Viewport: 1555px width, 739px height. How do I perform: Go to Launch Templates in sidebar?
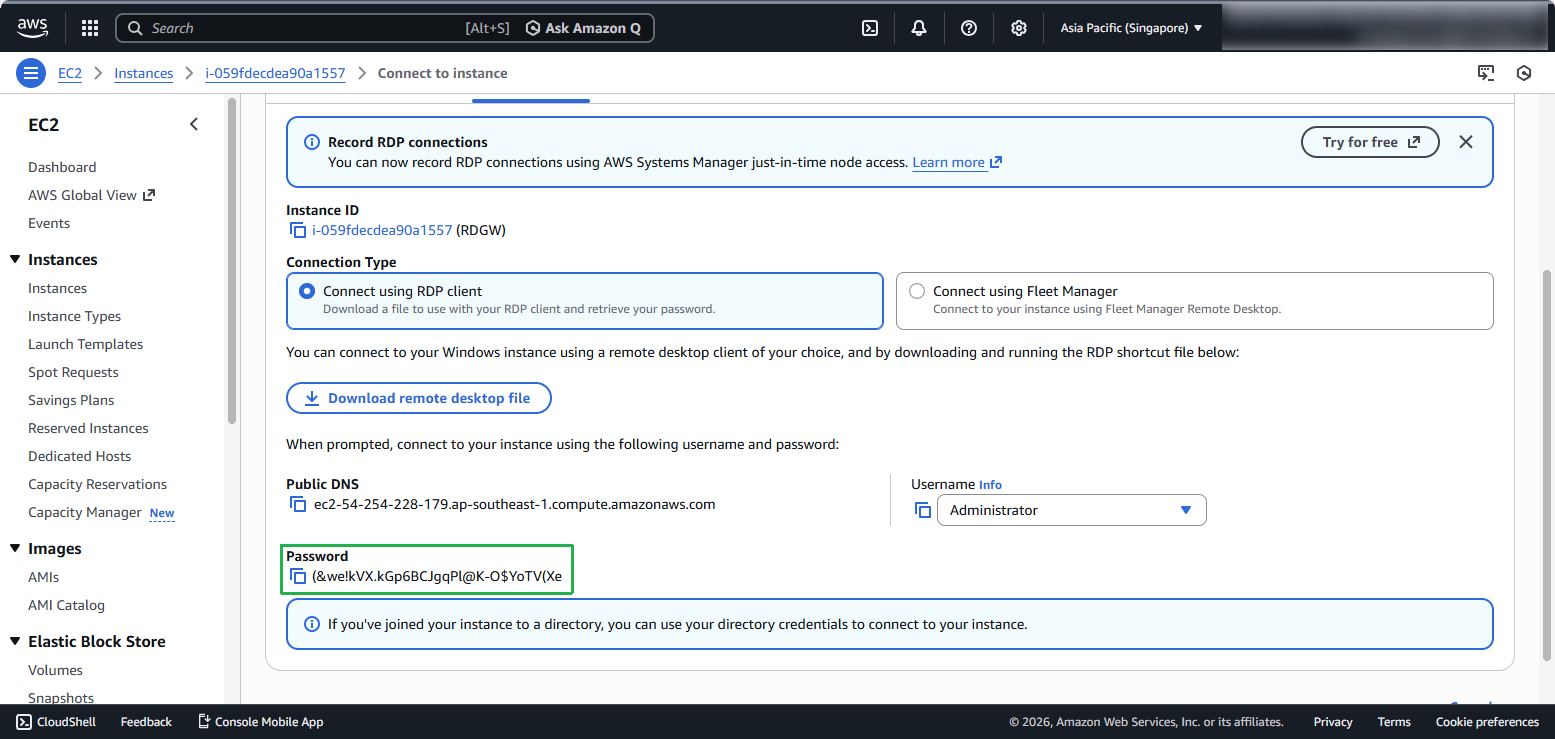85,344
